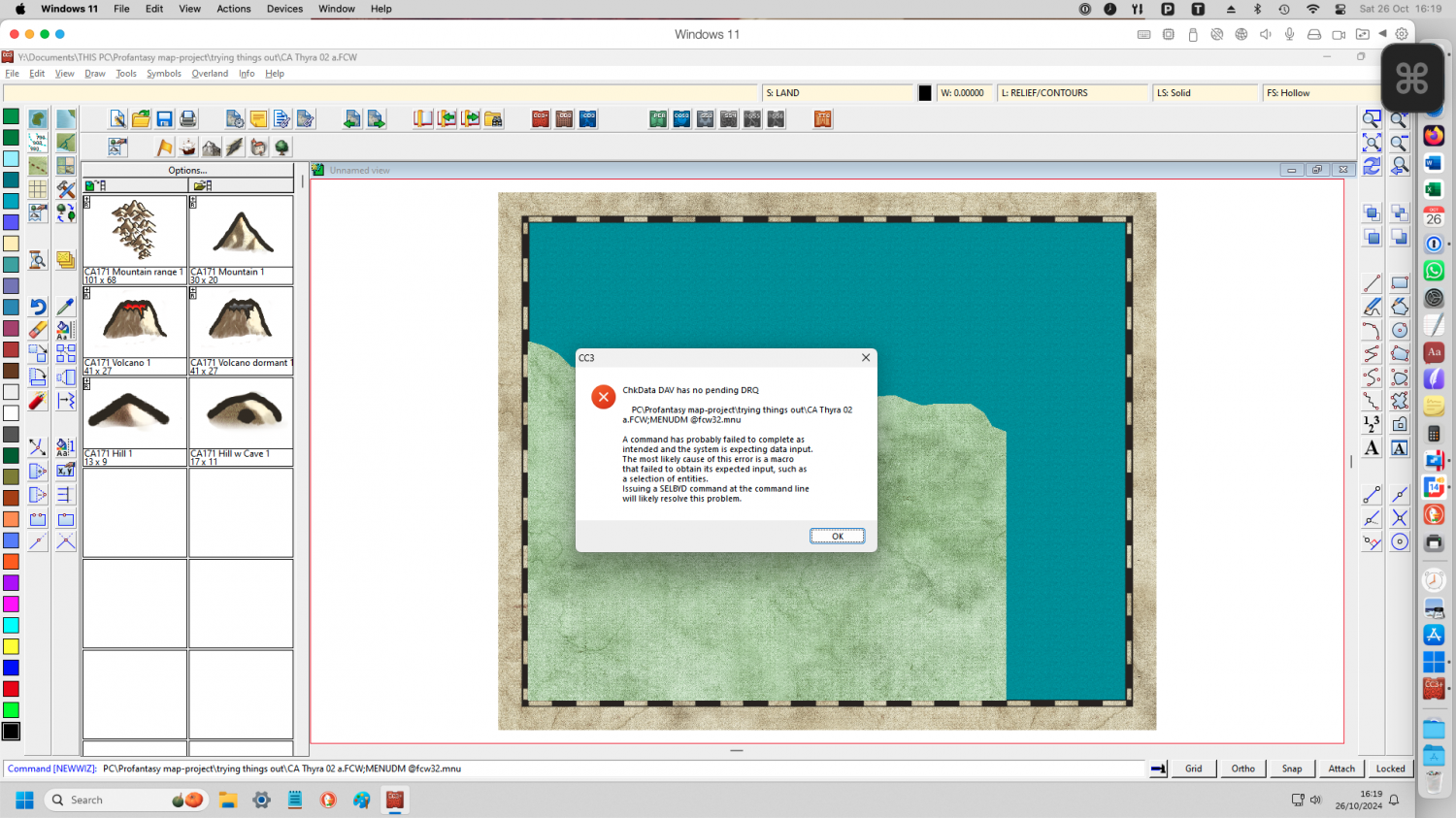The width and height of the screenshot is (1456, 818).
Task: Select the CA171 Hill 1 symbol
Action: click(134, 422)
